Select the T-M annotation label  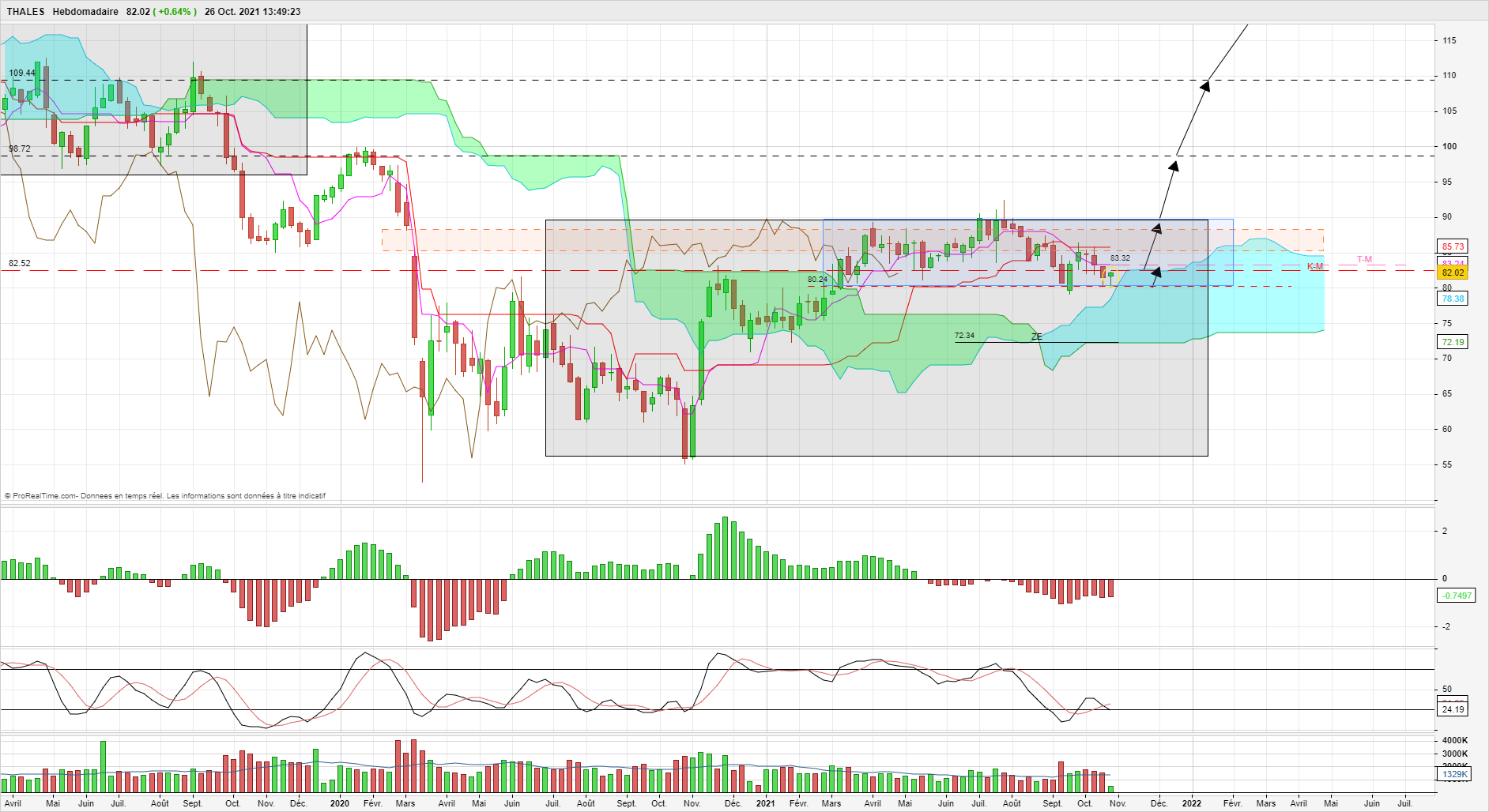pyautogui.click(x=1365, y=259)
